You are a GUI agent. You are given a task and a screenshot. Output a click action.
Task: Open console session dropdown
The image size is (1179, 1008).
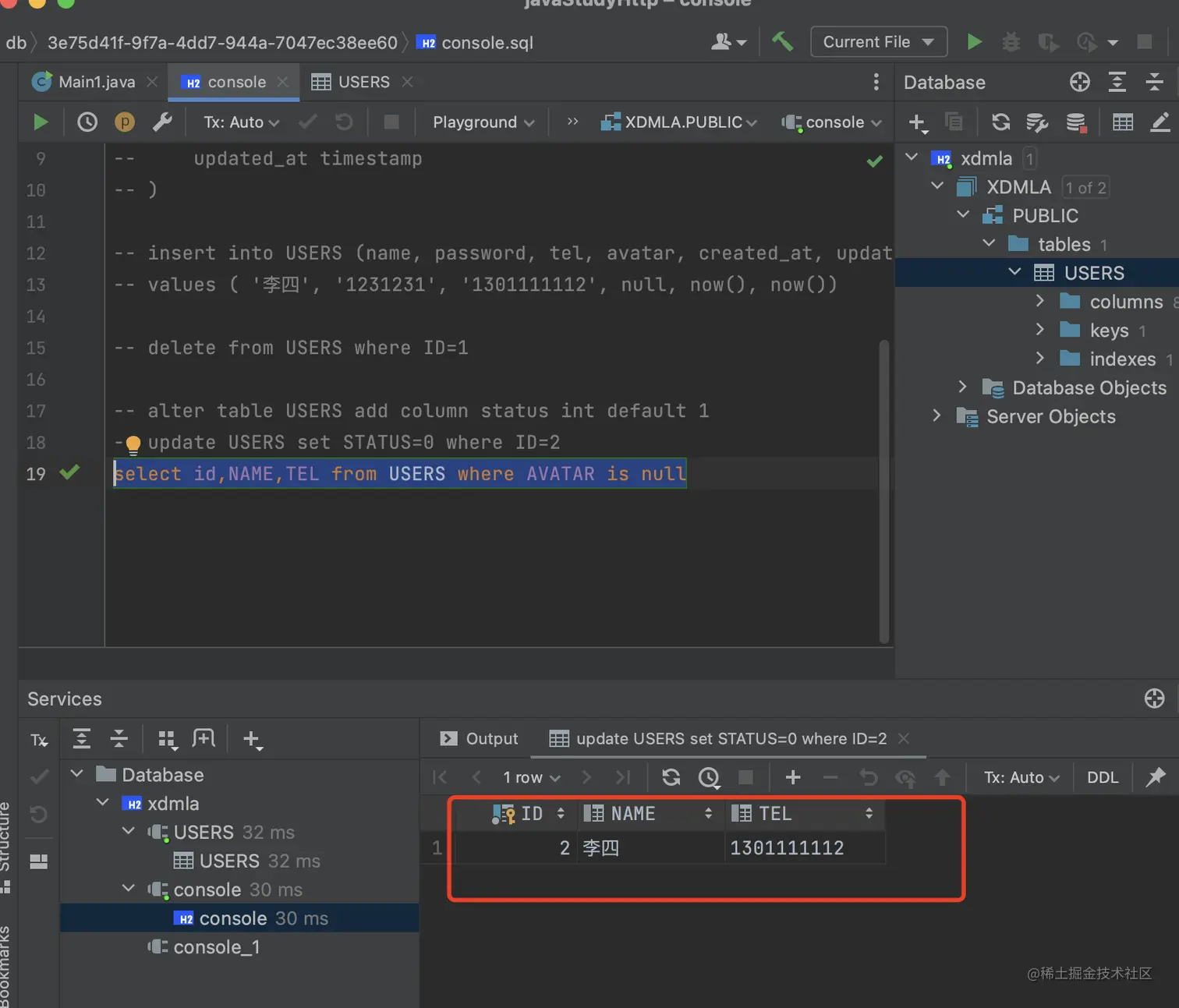[832, 122]
